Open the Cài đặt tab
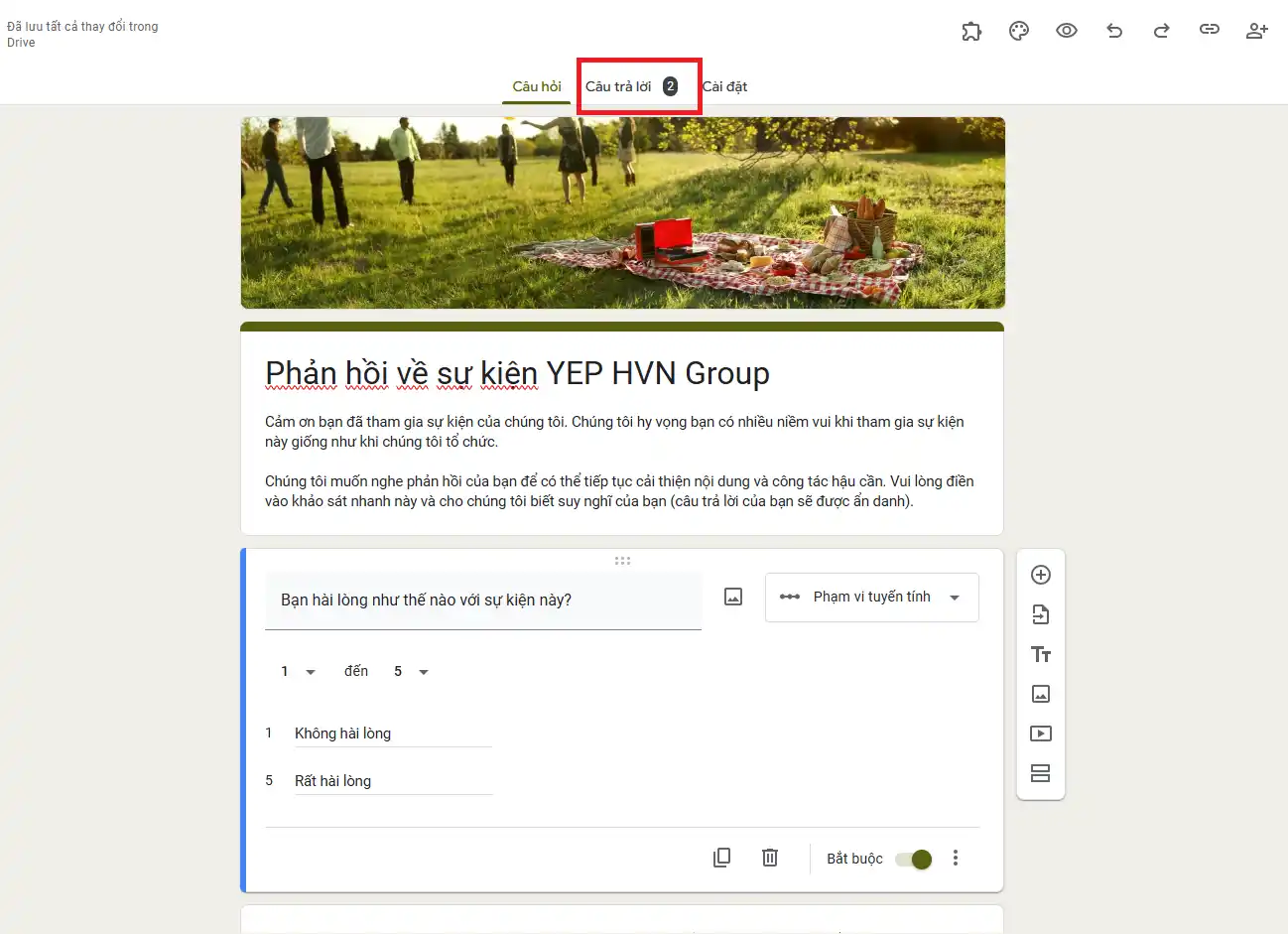Image resolution: width=1288 pixels, height=934 pixels. [x=724, y=86]
